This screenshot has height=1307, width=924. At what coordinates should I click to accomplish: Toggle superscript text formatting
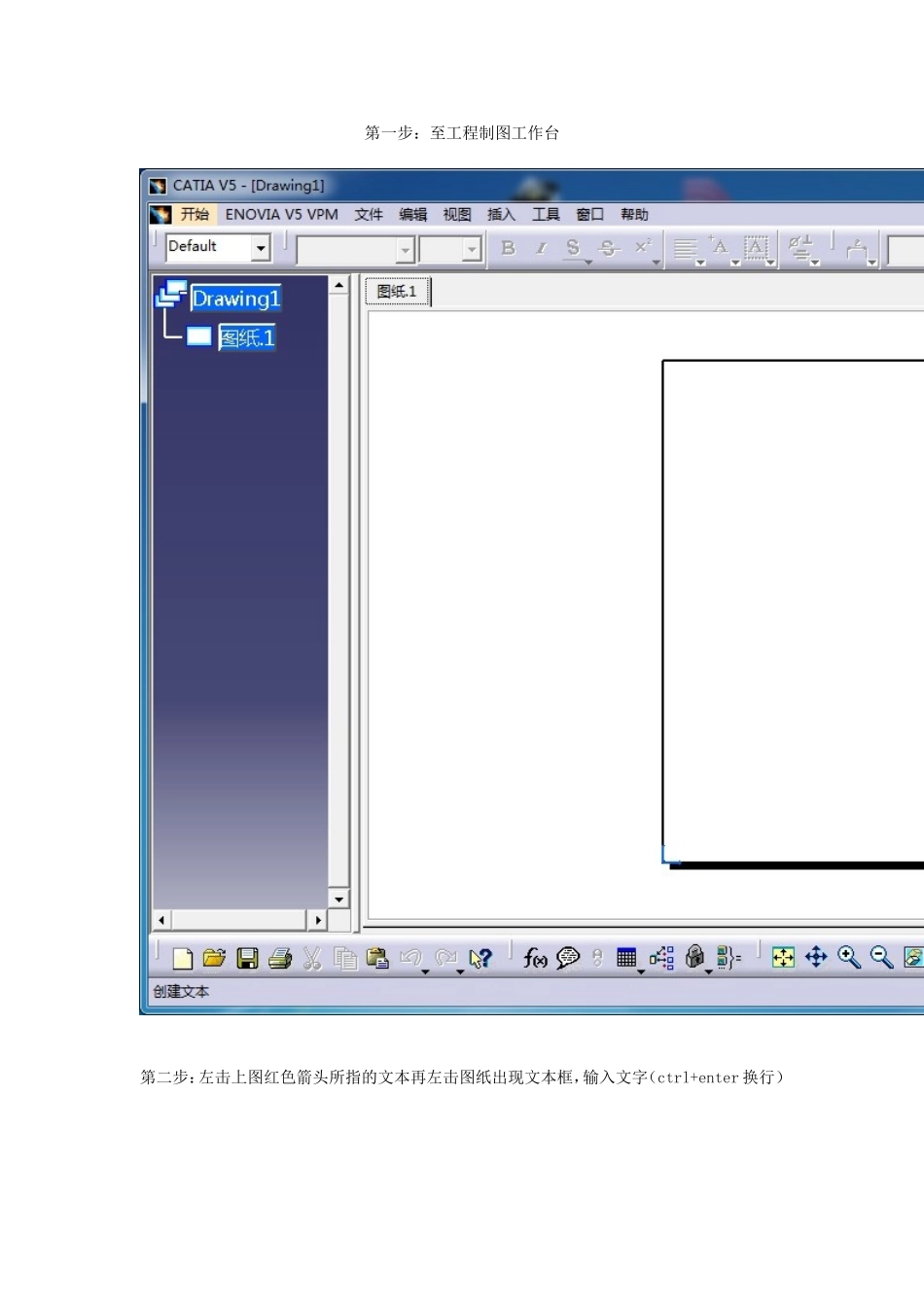[643, 247]
